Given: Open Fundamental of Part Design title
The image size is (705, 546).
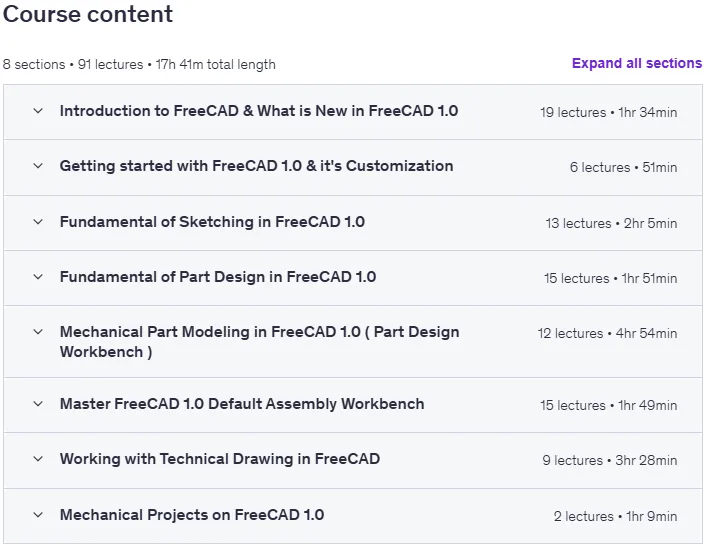Looking at the screenshot, I should (x=218, y=277).
